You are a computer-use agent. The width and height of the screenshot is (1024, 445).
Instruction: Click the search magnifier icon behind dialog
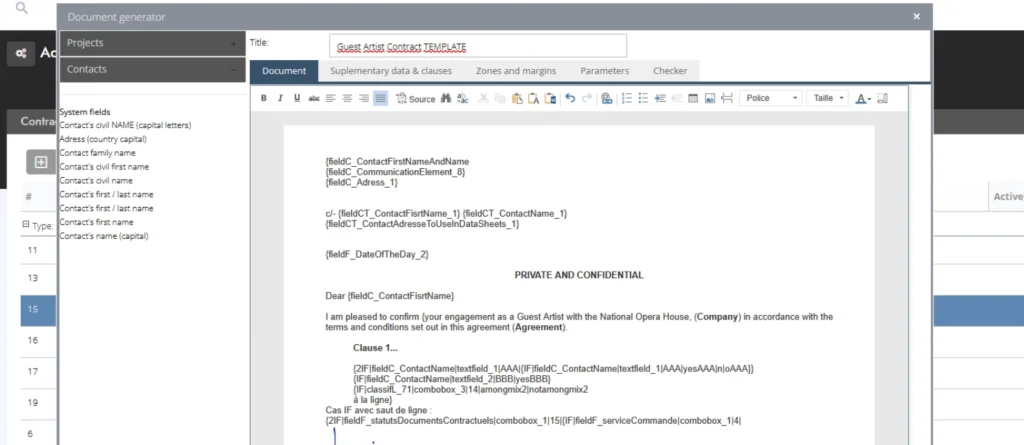click(22, 8)
